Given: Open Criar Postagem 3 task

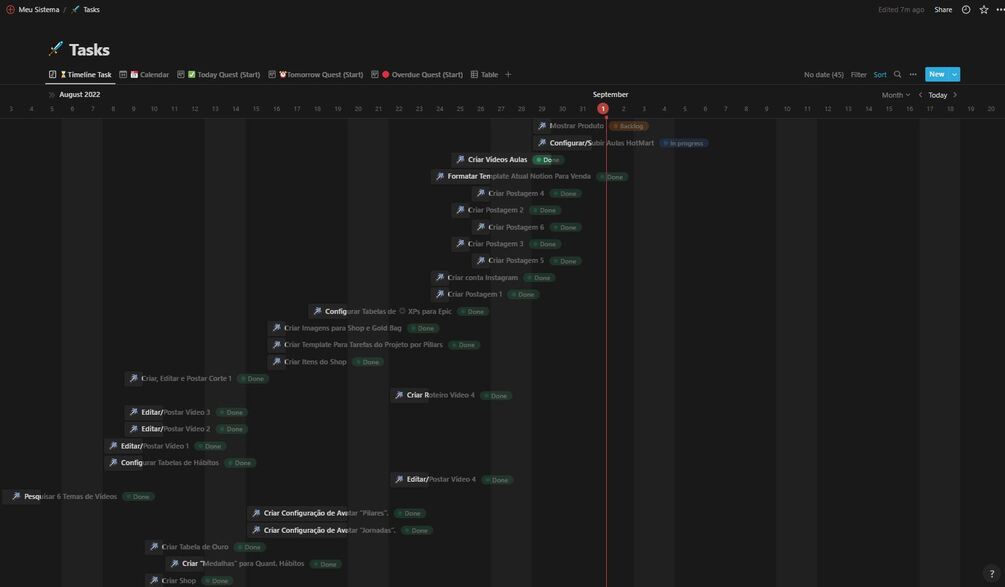Looking at the screenshot, I should point(495,244).
